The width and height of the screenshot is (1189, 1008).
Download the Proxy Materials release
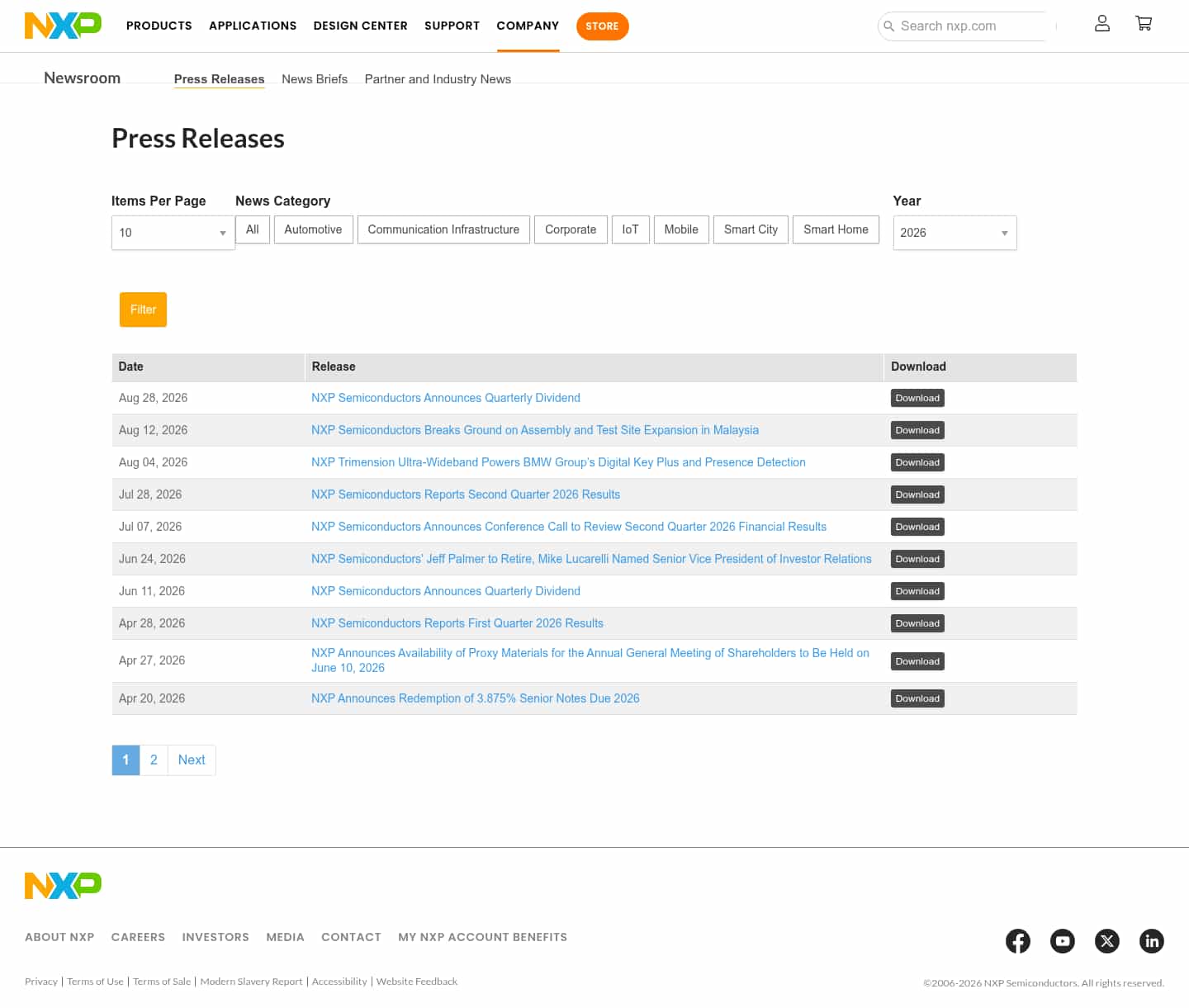917,661
